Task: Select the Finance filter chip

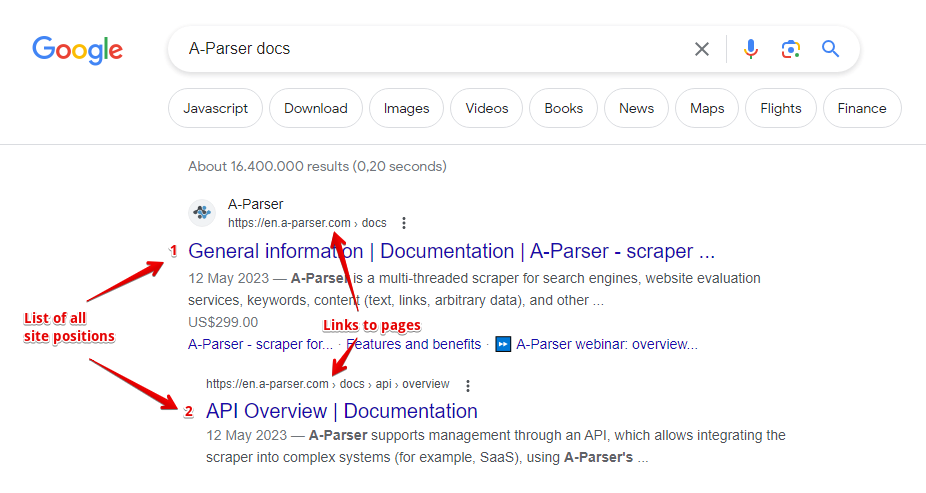Action: pos(861,109)
